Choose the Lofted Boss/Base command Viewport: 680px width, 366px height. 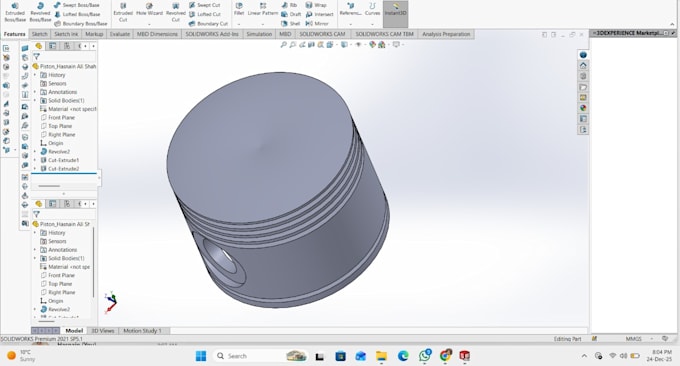(76, 14)
